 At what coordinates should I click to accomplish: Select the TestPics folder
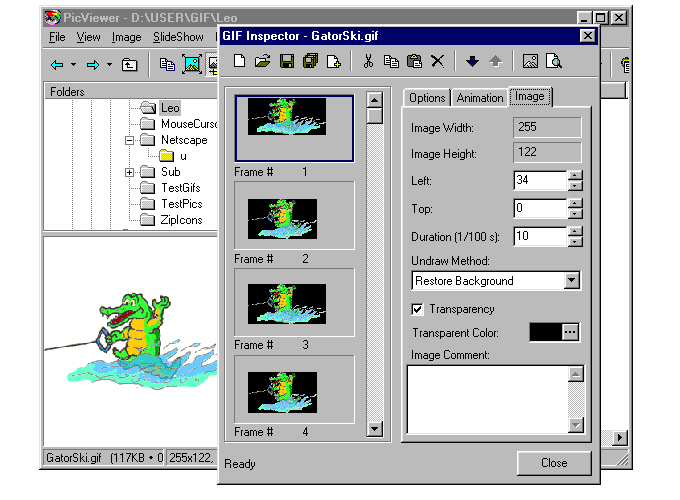[x=172, y=204]
